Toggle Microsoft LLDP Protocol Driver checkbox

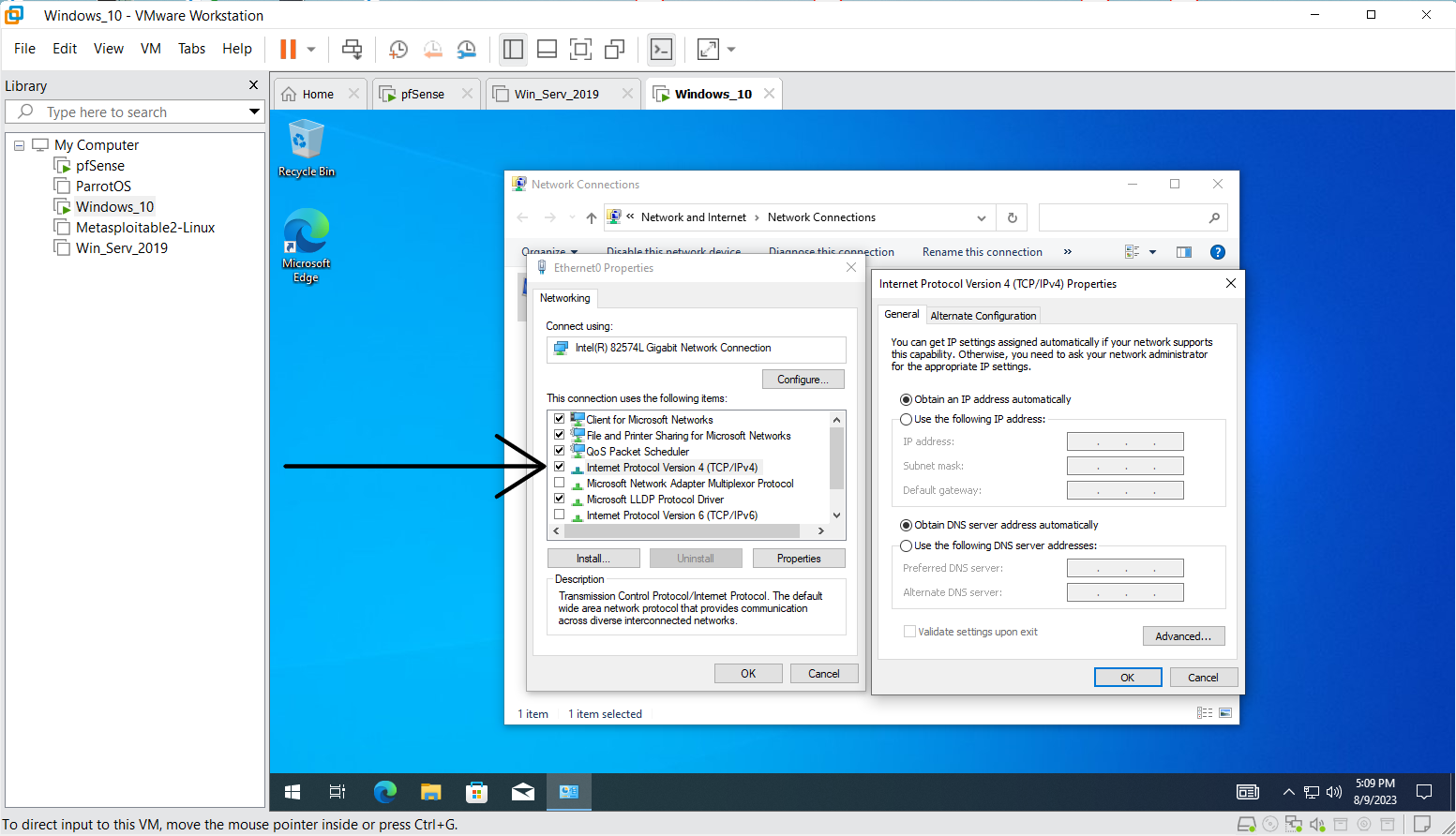pos(560,499)
